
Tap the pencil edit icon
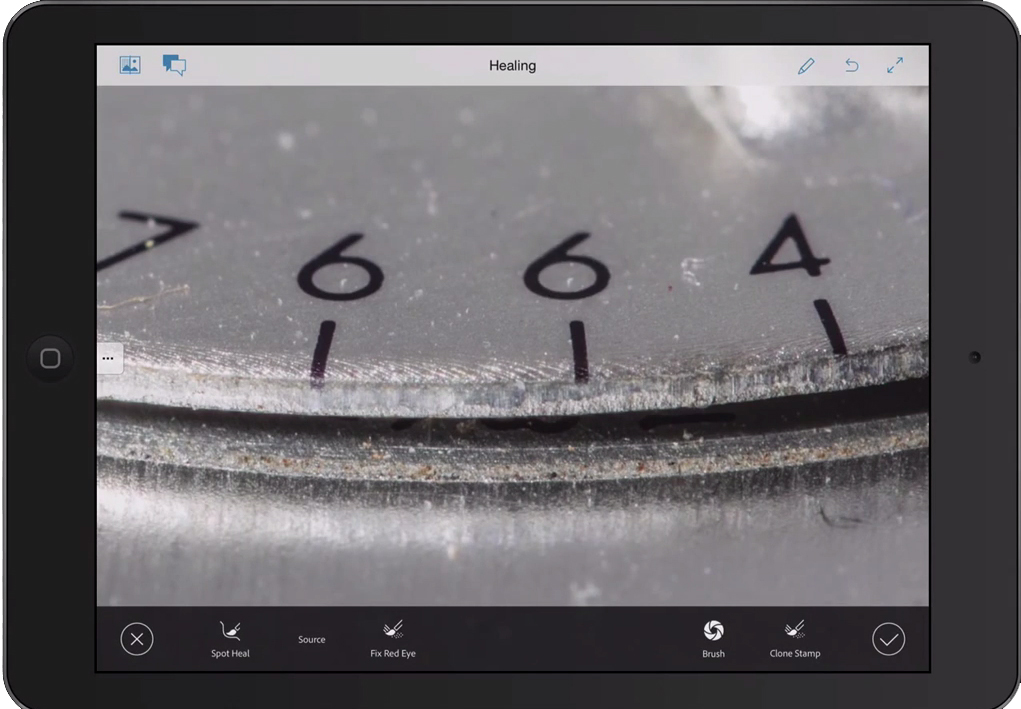click(806, 65)
